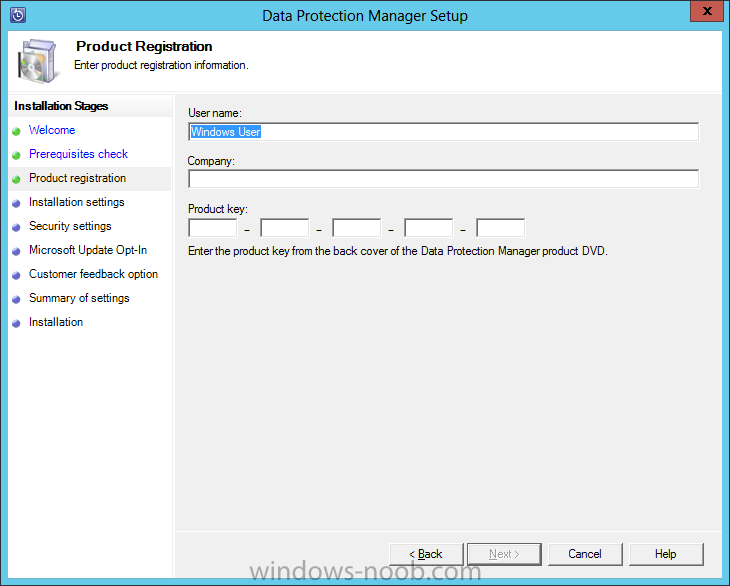Click the first product key box

pos(213,228)
